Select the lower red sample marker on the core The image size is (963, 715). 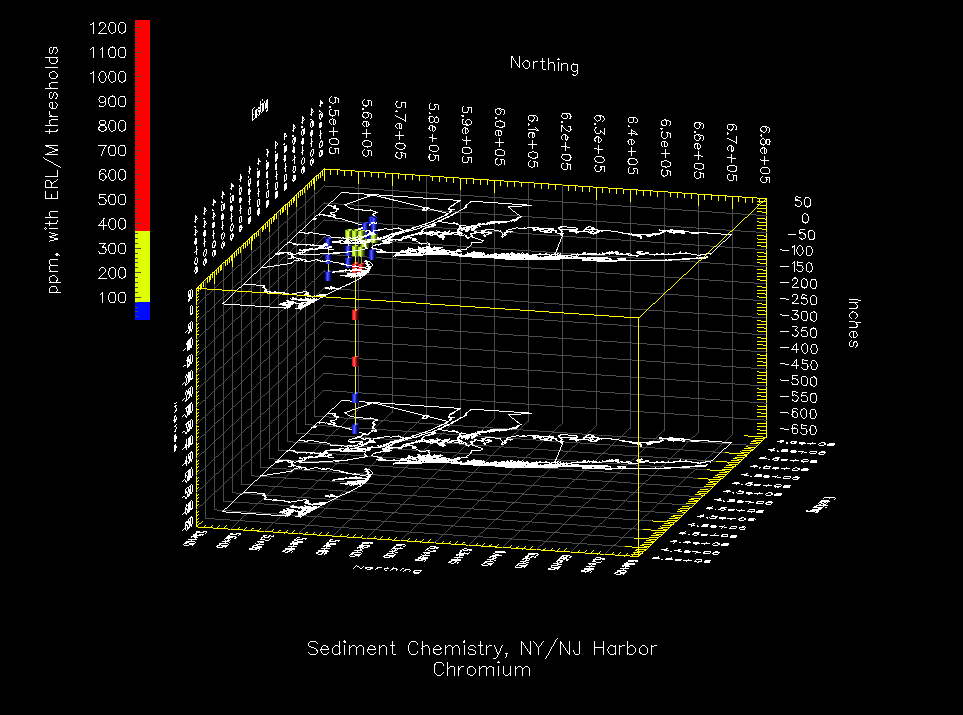click(355, 361)
